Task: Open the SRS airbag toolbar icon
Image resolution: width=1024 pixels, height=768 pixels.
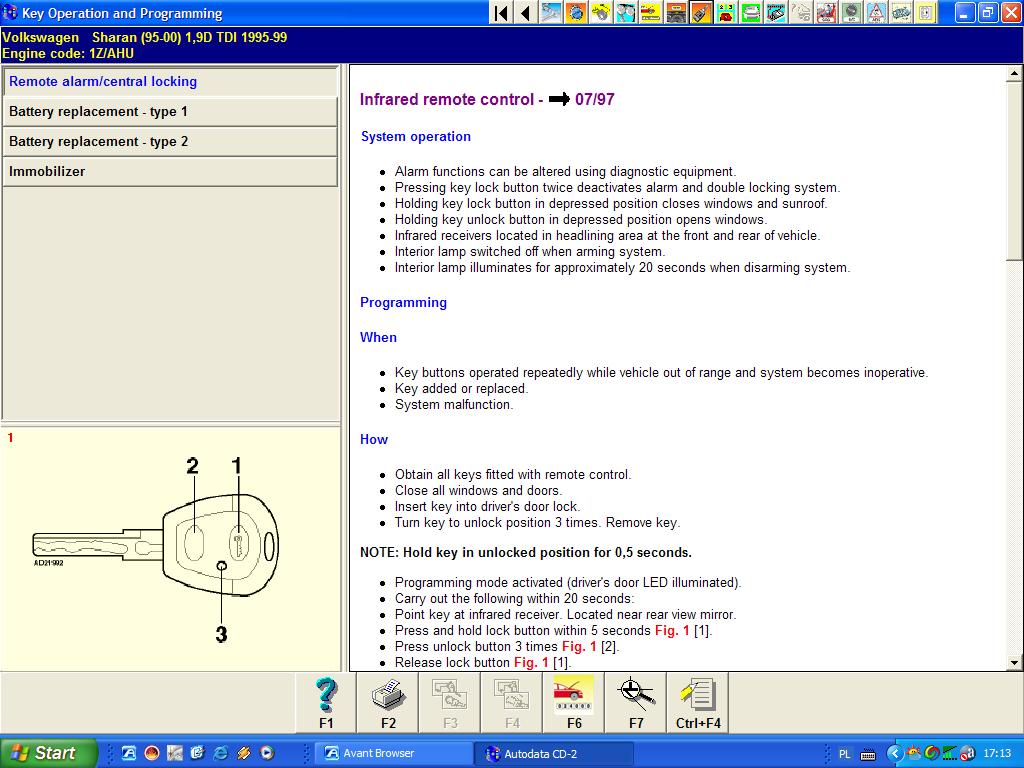Action: [x=825, y=13]
